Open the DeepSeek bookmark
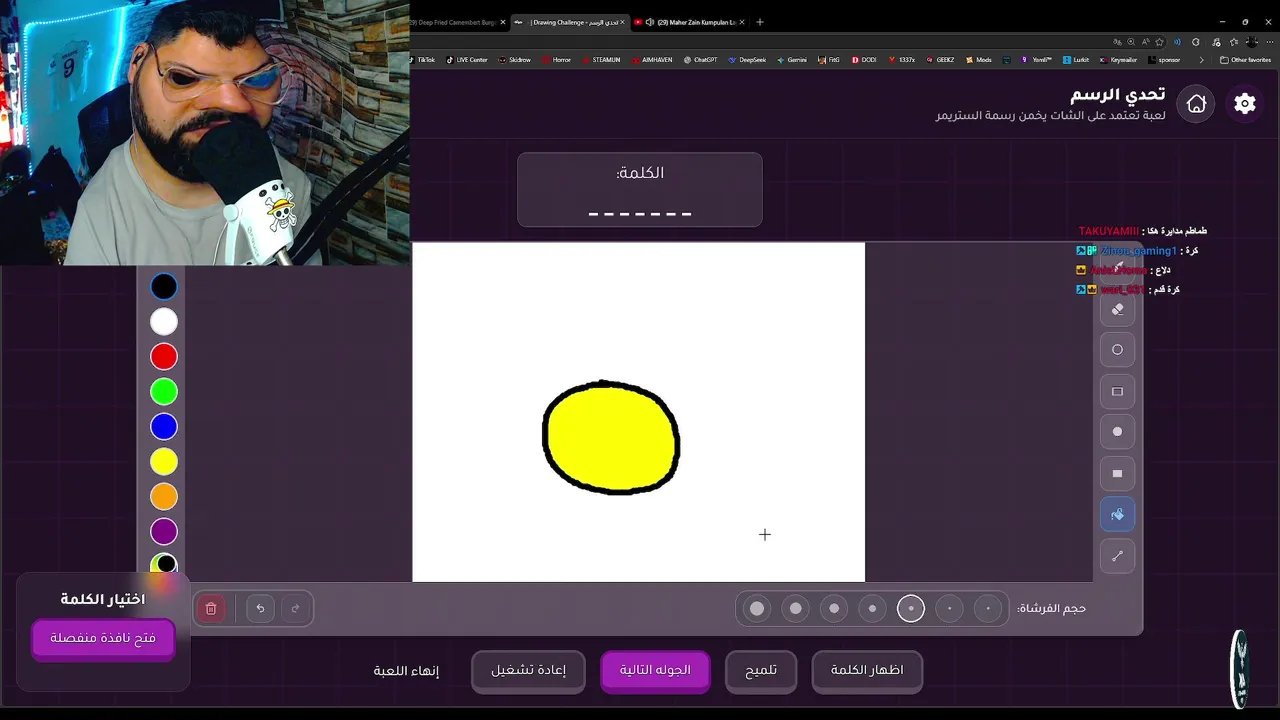 pyautogui.click(x=747, y=60)
